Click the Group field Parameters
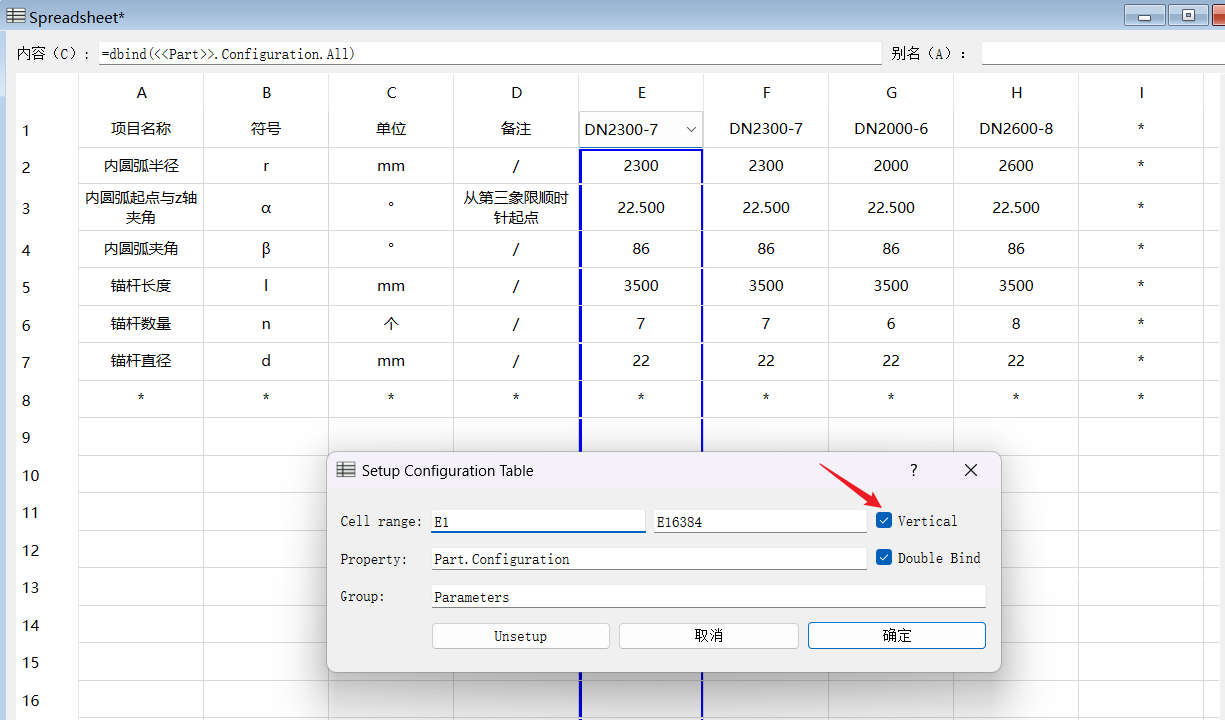This screenshot has height=720, width=1225. point(709,597)
